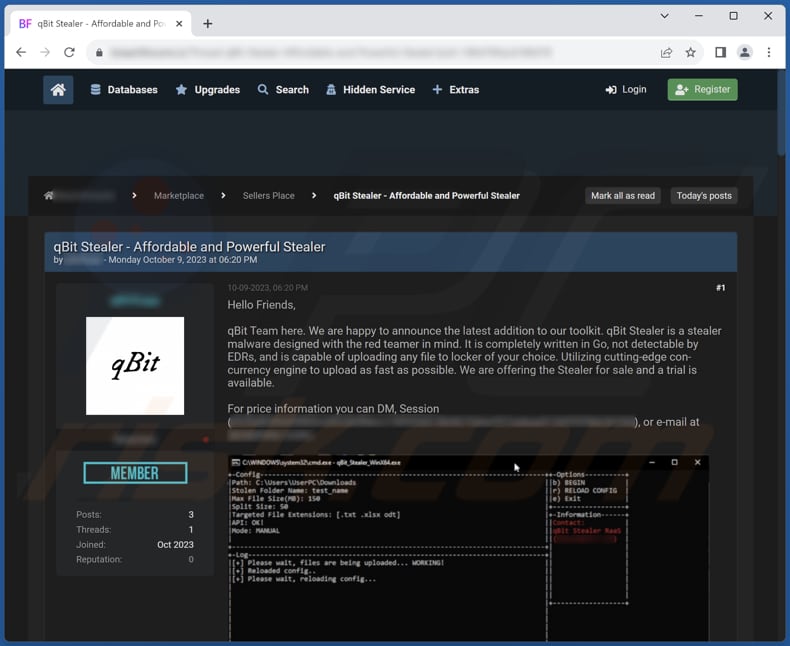Click the browser forward arrow
Viewport: 790px width, 646px height.
click(45, 52)
